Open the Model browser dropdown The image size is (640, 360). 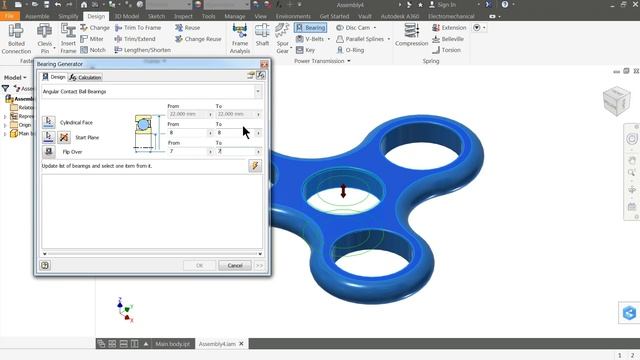point(15,78)
